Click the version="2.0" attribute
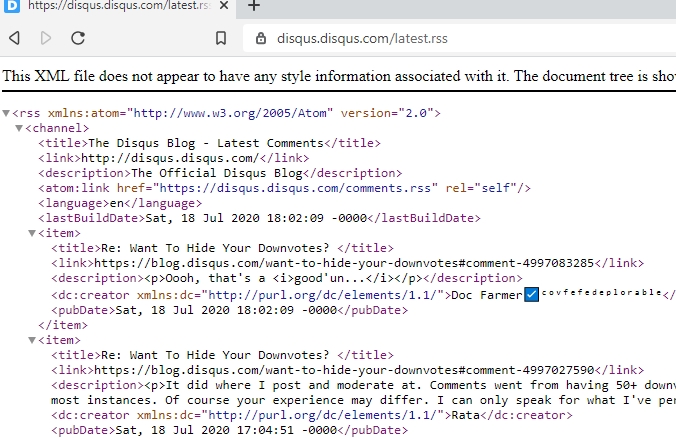Image resolution: width=676 pixels, height=439 pixels. tap(387, 113)
